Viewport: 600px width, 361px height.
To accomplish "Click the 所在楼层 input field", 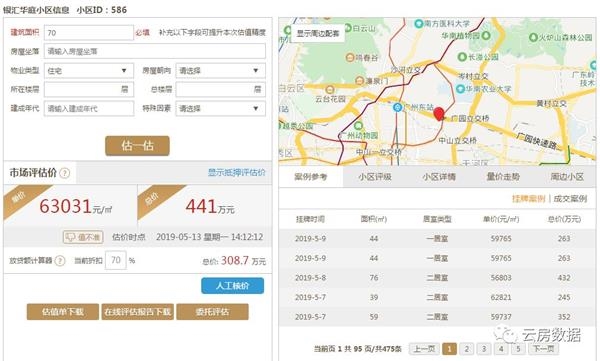I will [x=89, y=90].
